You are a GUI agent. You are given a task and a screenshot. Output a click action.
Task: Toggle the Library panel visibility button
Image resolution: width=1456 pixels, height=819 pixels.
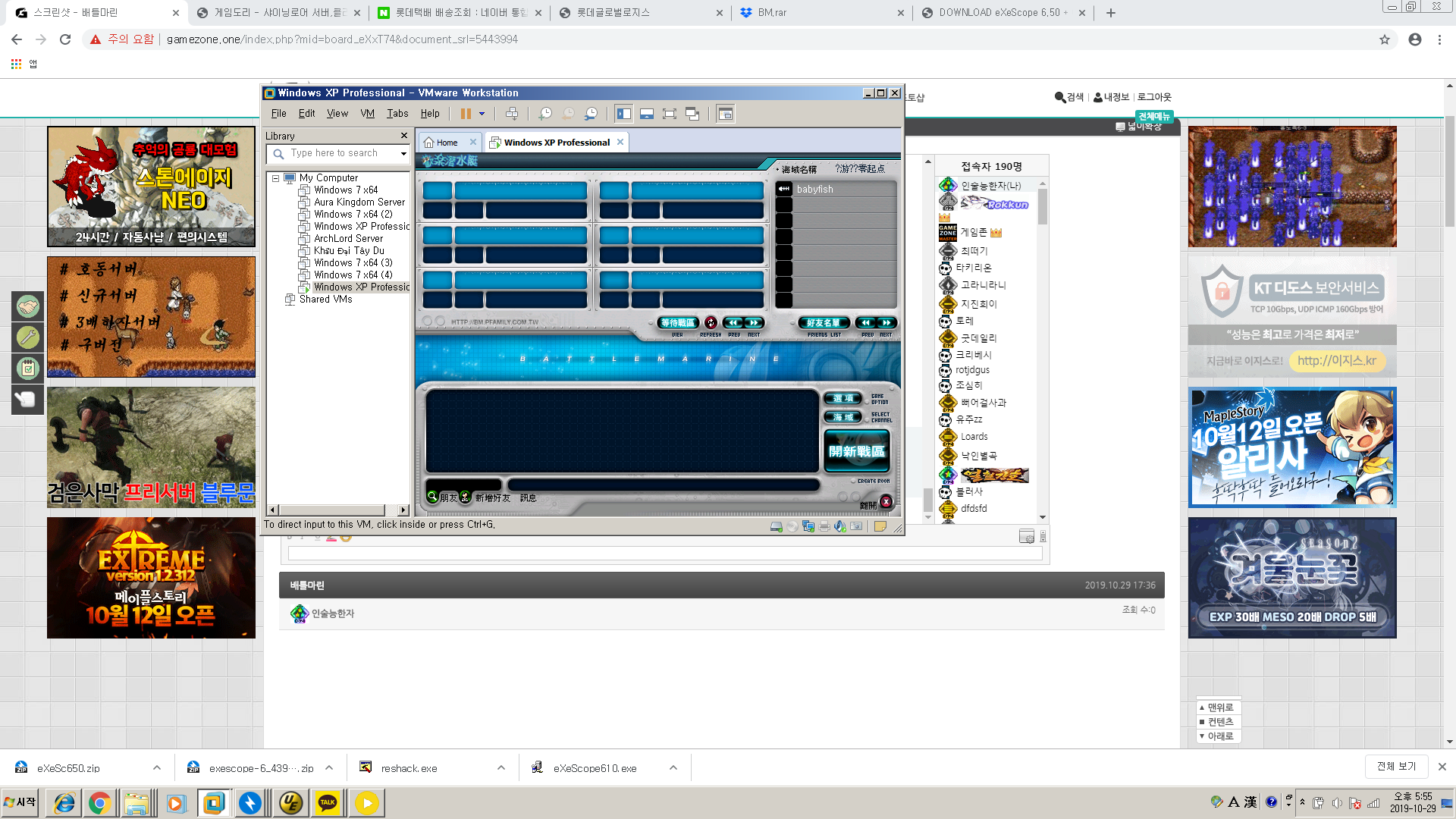click(623, 114)
